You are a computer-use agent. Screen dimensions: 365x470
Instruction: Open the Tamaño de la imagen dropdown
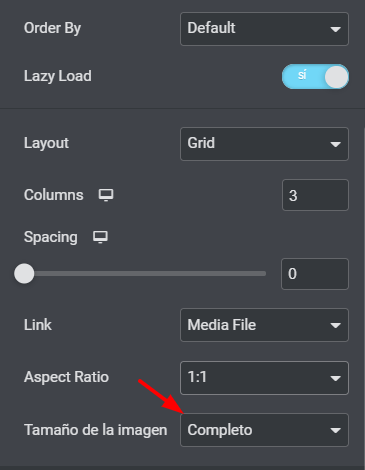264,430
